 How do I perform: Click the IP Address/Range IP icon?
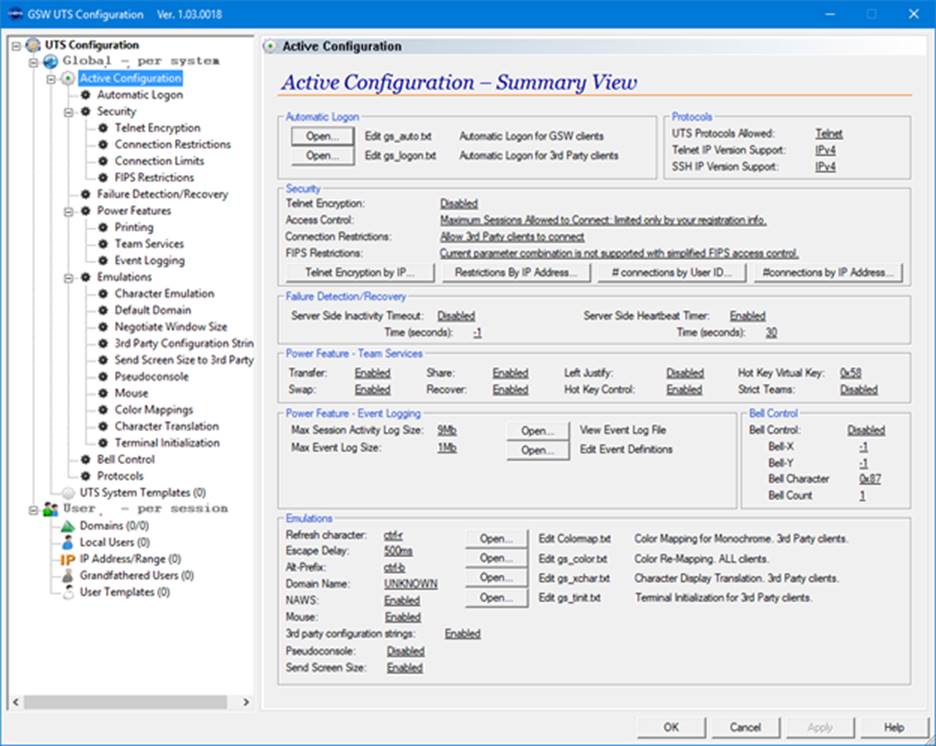click(x=67, y=560)
